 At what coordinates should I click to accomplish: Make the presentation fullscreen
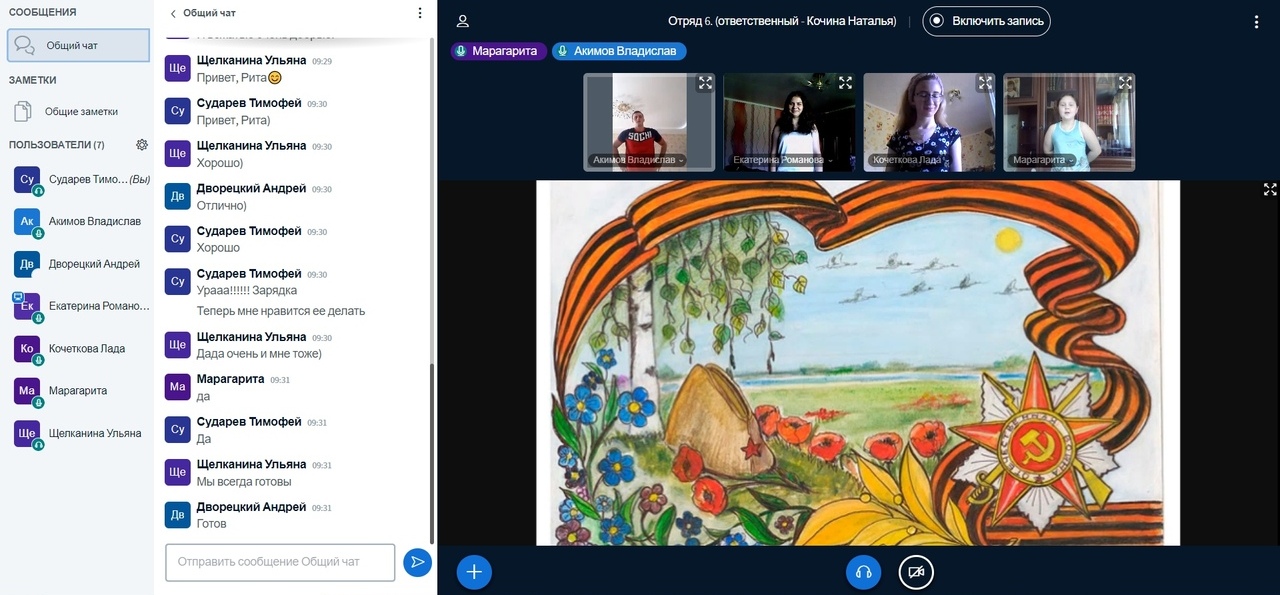[1270, 189]
